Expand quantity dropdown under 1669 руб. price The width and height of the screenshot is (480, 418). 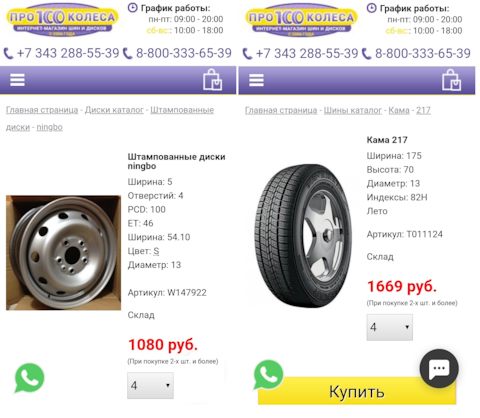coord(390,327)
